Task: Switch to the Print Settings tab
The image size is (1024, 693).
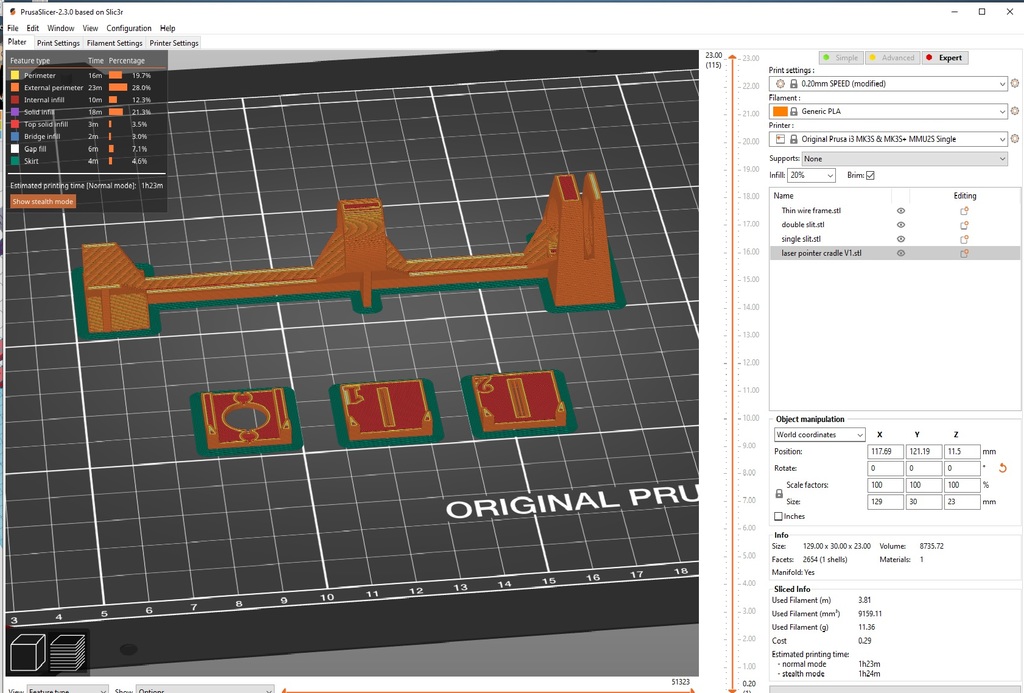Action: pyautogui.click(x=57, y=42)
